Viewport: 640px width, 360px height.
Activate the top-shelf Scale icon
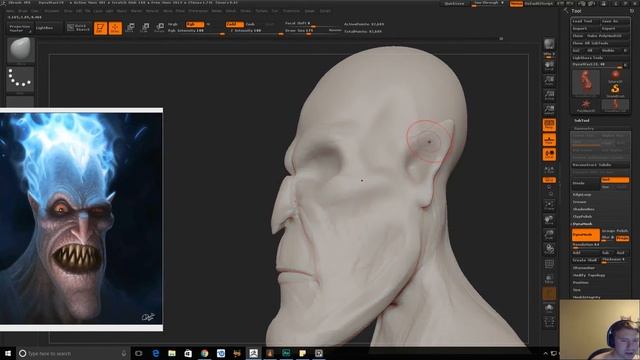tap(145, 28)
